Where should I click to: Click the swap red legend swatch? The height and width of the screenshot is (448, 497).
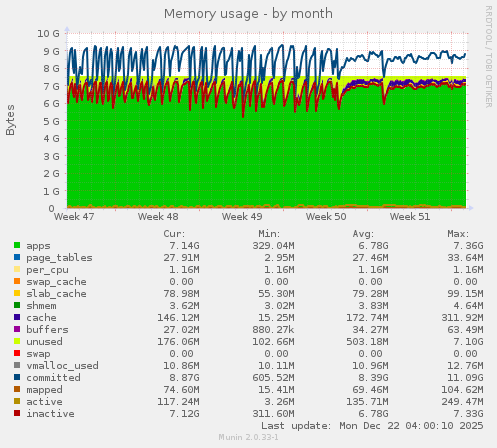tap(17, 353)
